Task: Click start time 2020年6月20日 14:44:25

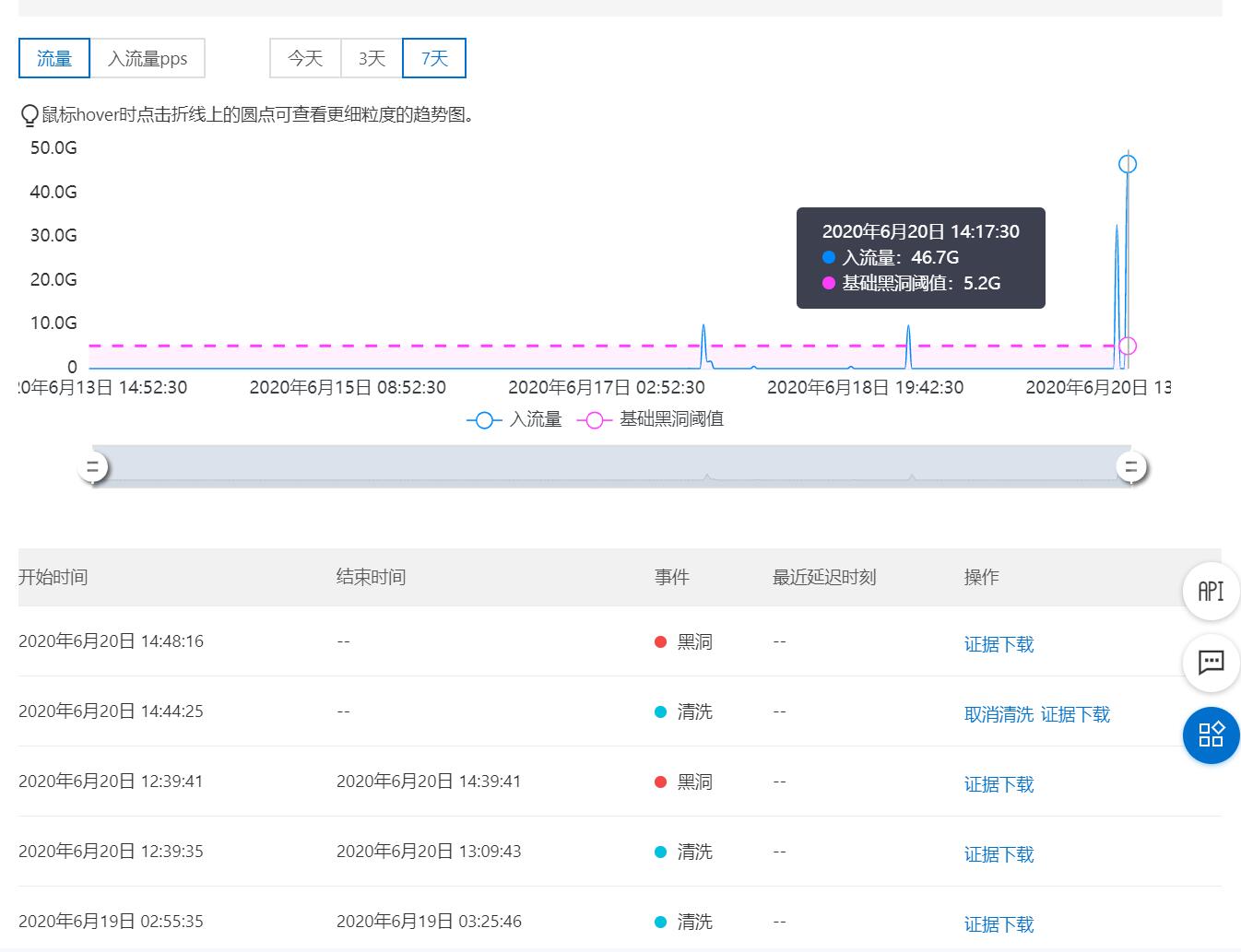Action: tap(111, 711)
